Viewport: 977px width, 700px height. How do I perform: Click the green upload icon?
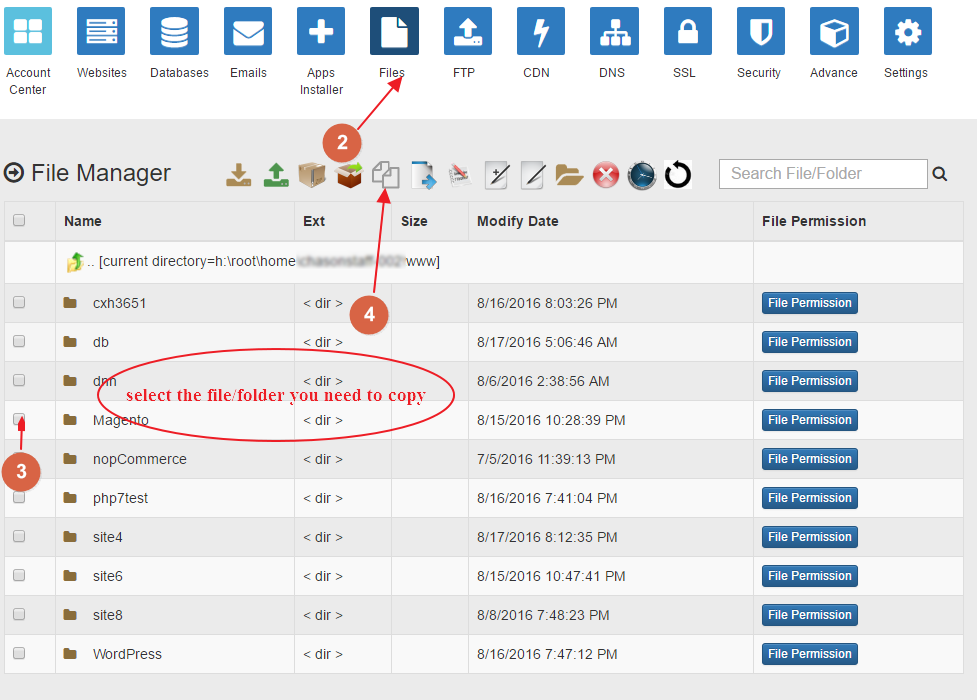(275, 175)
